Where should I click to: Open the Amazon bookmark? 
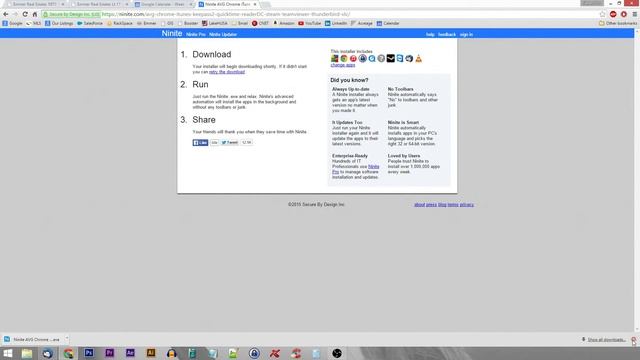click(x=283, y=23)
